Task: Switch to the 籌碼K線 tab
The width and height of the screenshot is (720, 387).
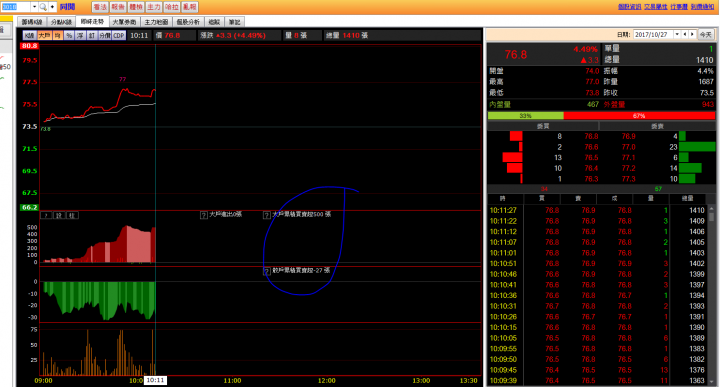Action: (32, 22)
